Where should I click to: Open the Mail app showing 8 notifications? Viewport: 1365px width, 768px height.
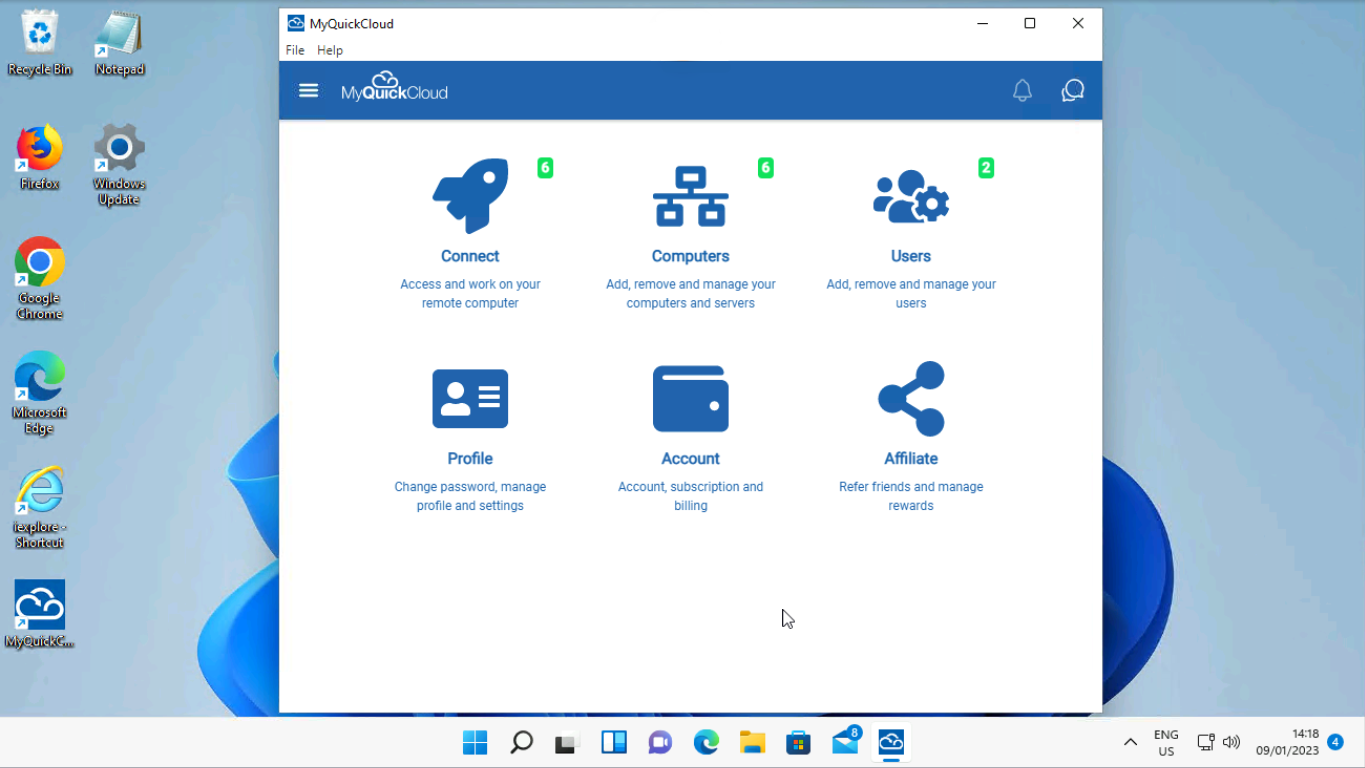point(844,742)
